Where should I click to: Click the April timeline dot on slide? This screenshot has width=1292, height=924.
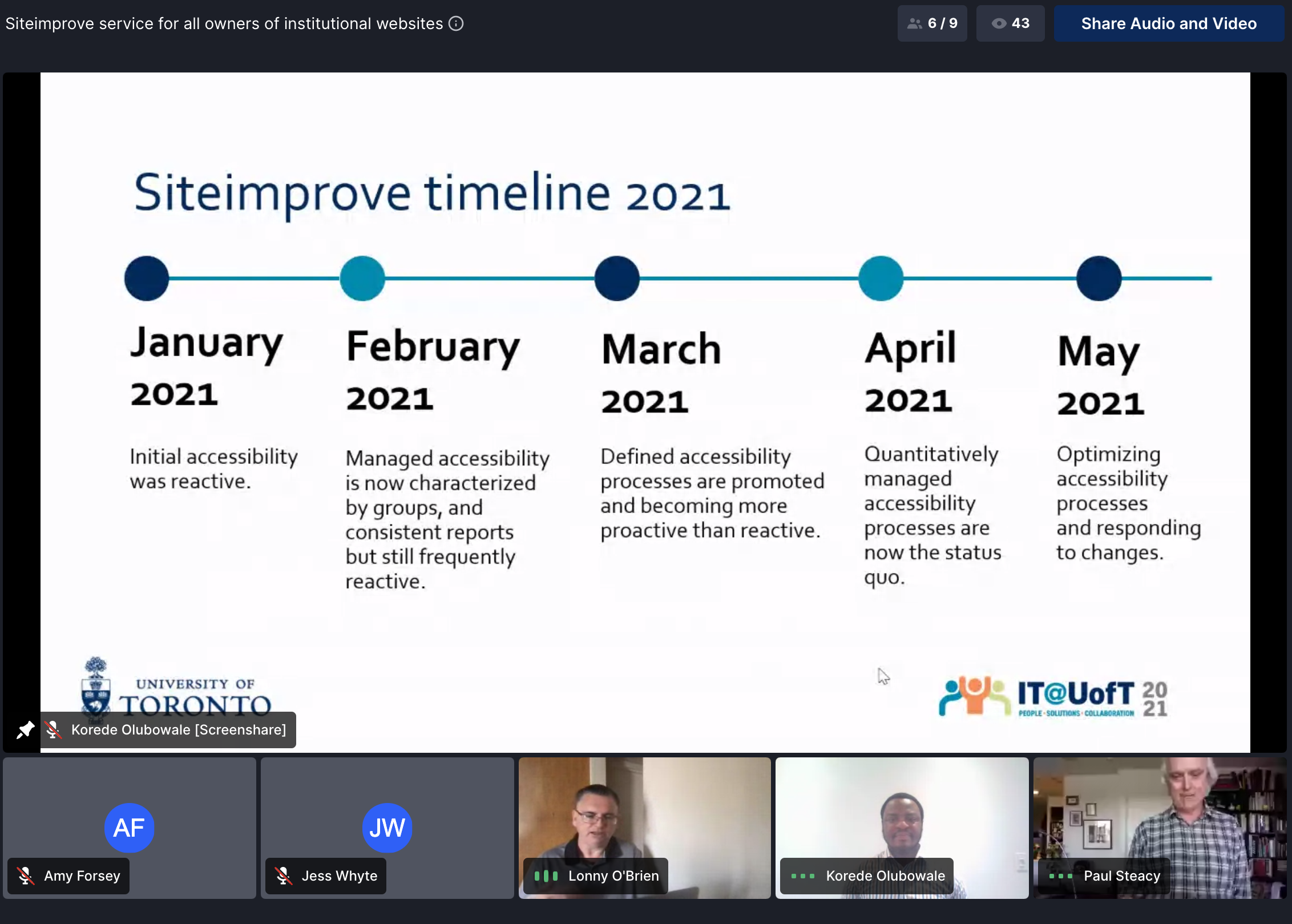tap(881, 279)
